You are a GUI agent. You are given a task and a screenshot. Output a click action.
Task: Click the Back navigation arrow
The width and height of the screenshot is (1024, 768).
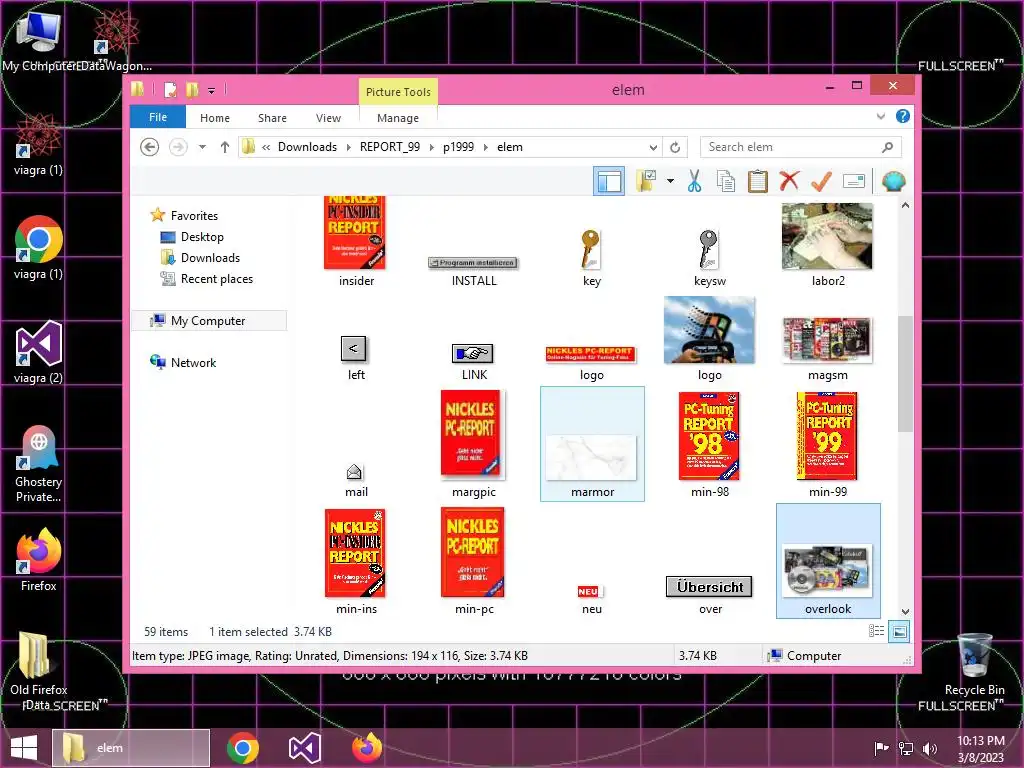(150, 147)
